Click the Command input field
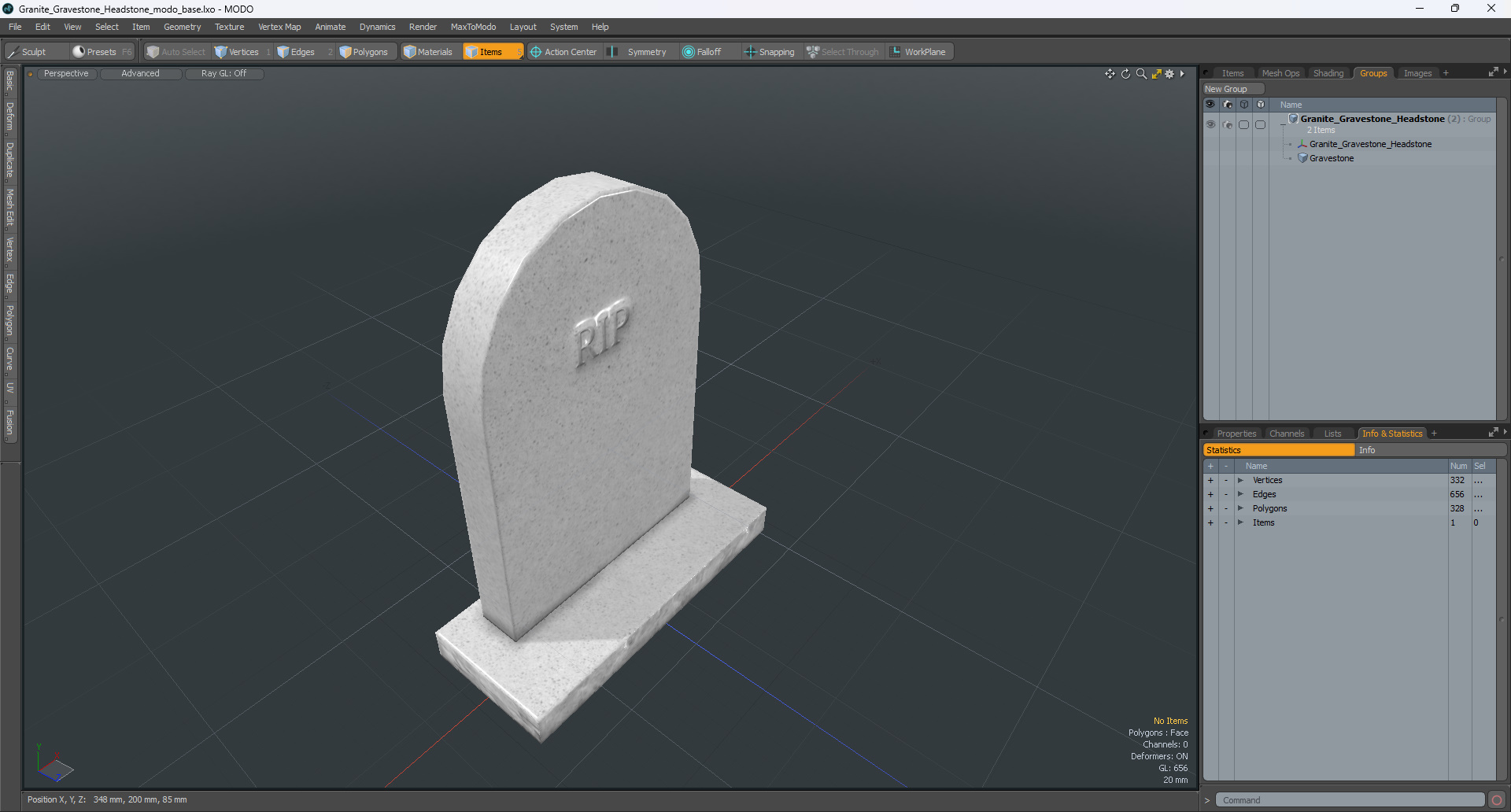The image size is (1511, 812). 1350,800
